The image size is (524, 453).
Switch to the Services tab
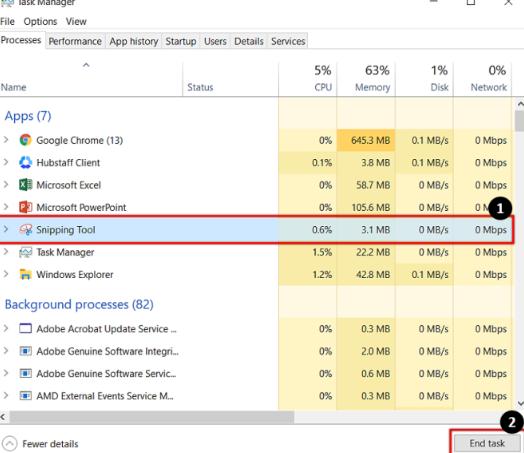pos(288,41)
